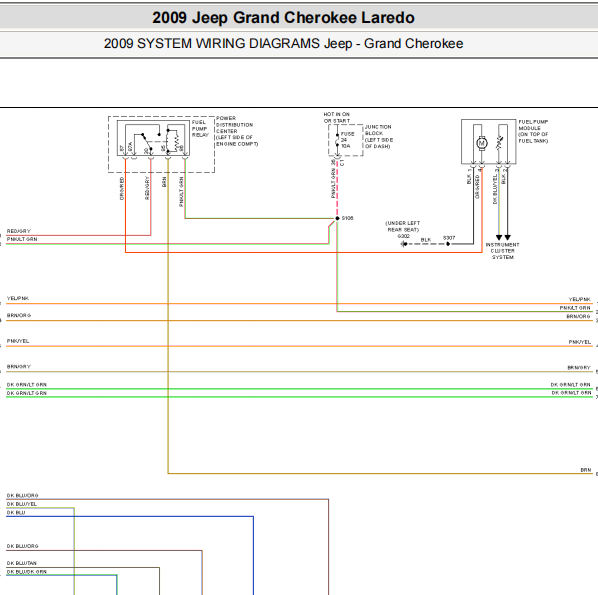This screenshot has width=598, height=595.
Task: Click the 'PNK/YEL' label at the right edge
Action: [580, 342]
